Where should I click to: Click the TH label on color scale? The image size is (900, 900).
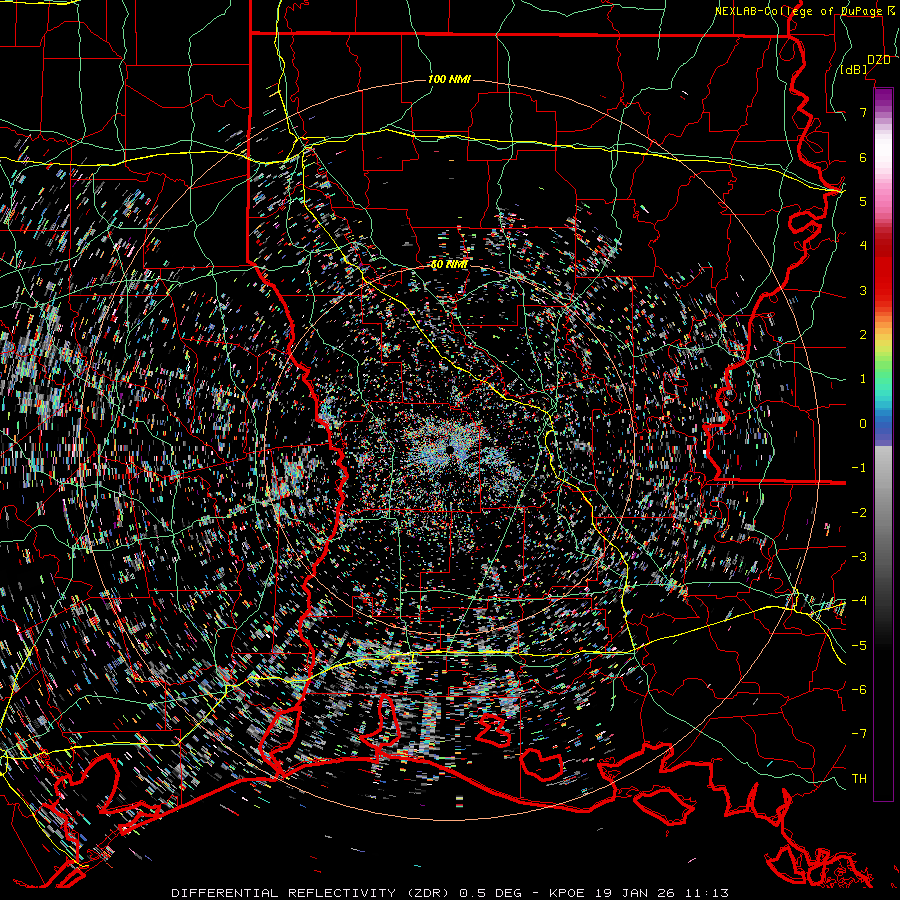tap(859, 778)
